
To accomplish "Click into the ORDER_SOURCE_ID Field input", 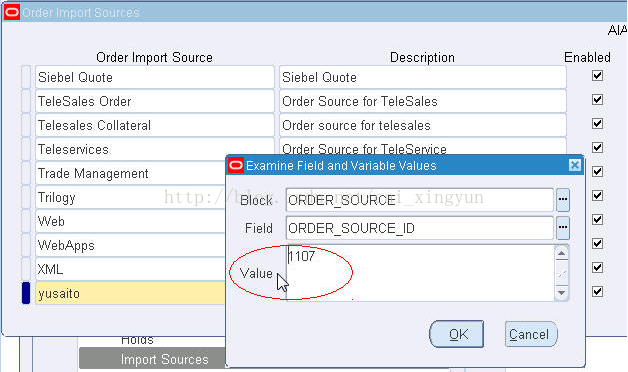I will coord(420,228).
